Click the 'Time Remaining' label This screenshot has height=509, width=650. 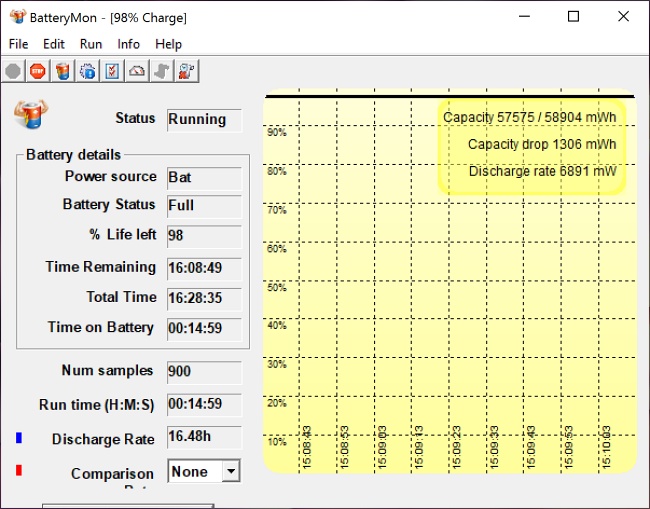pos(100,267)
